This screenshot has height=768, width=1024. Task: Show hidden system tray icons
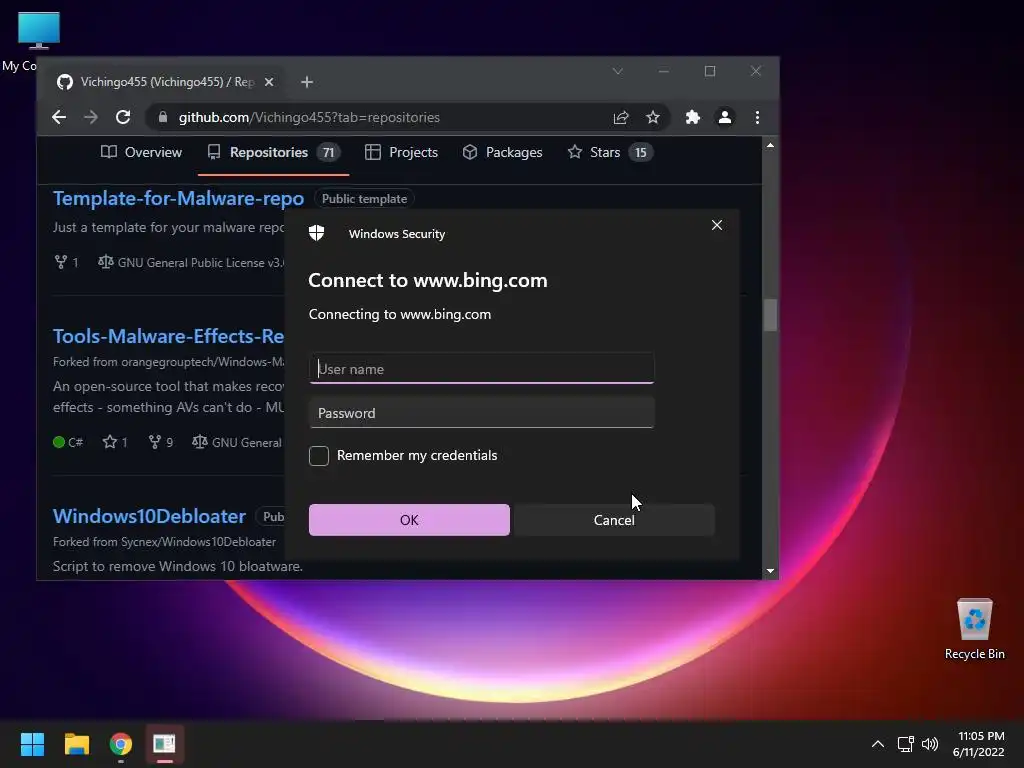coord(878,744)
